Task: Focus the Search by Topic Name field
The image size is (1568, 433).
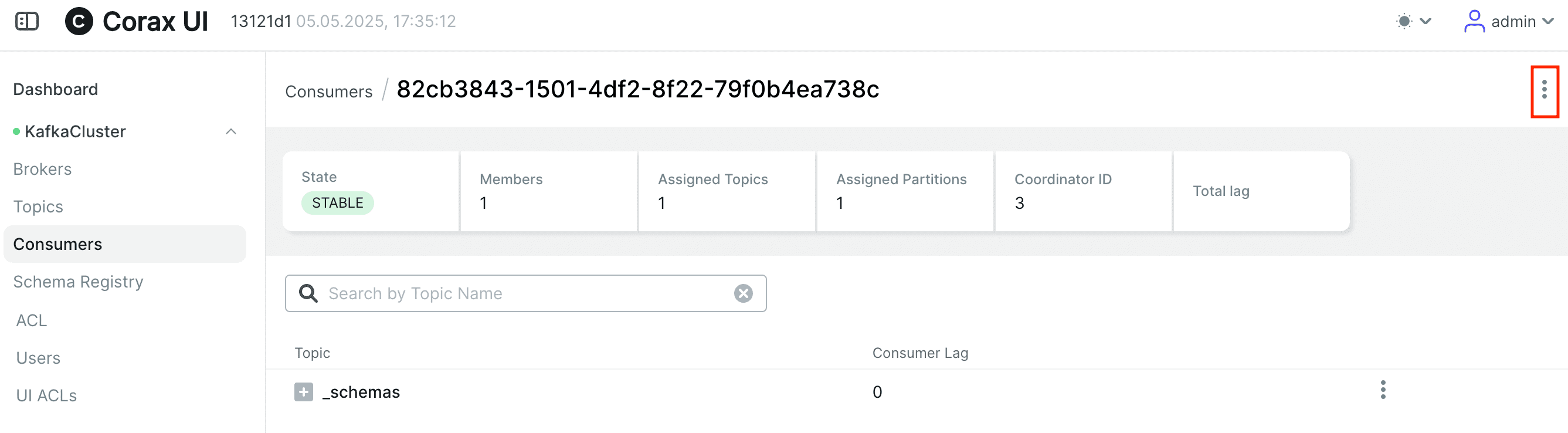Action: (x=525, y=293)
